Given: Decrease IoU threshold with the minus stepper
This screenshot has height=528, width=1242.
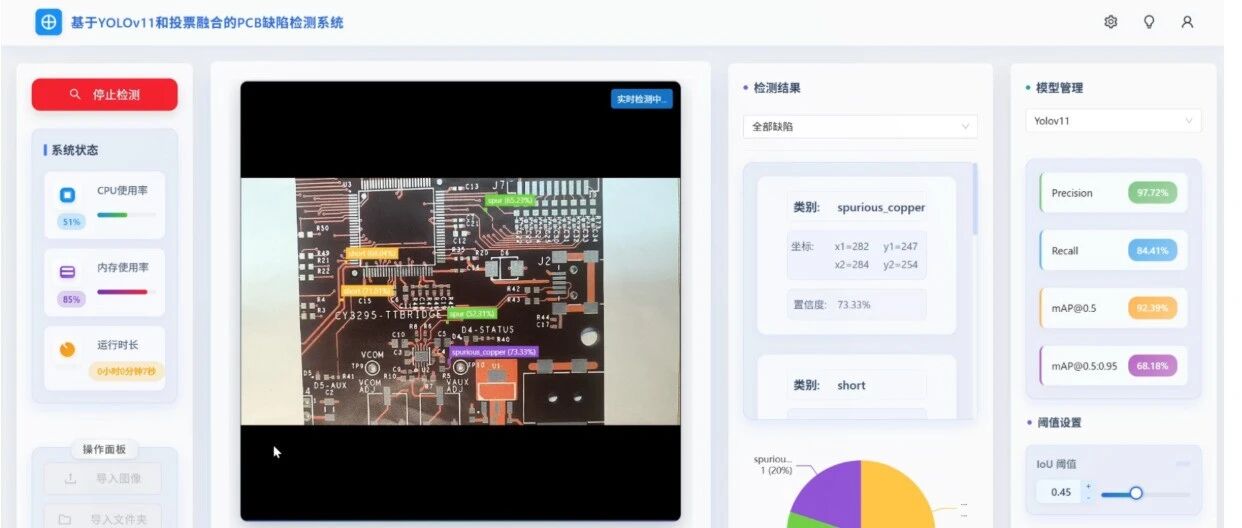Looking at the screenshot, I should [1088, 497].
